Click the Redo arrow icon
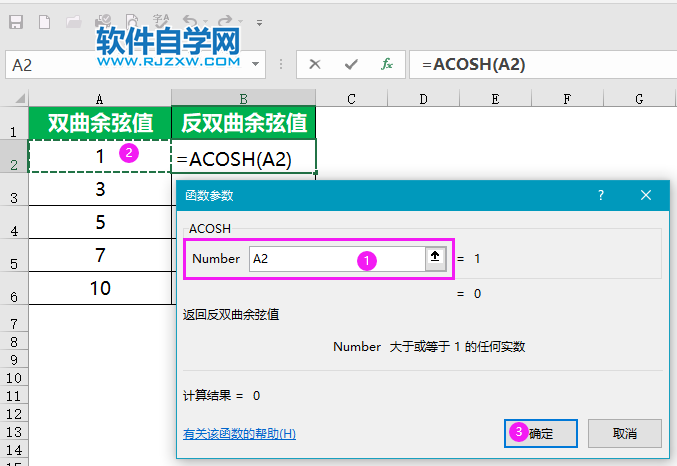Screen dimensions: 677x466 click(225, 20)
